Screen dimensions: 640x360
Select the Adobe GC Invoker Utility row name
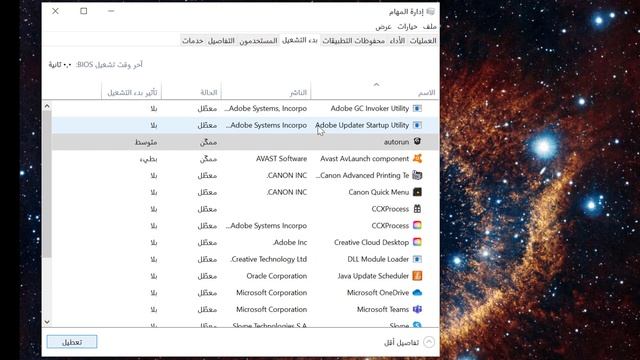click(369, 108)
